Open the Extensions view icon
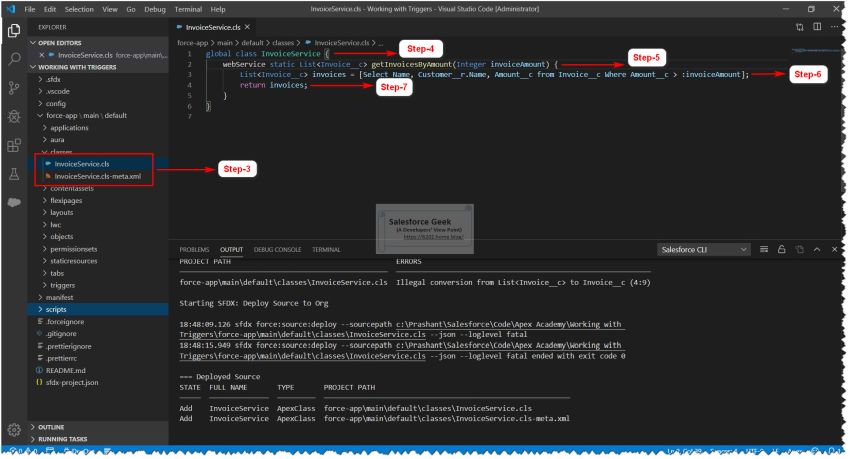Viewport: 850px width, 459px height. (x=14, y=145)
